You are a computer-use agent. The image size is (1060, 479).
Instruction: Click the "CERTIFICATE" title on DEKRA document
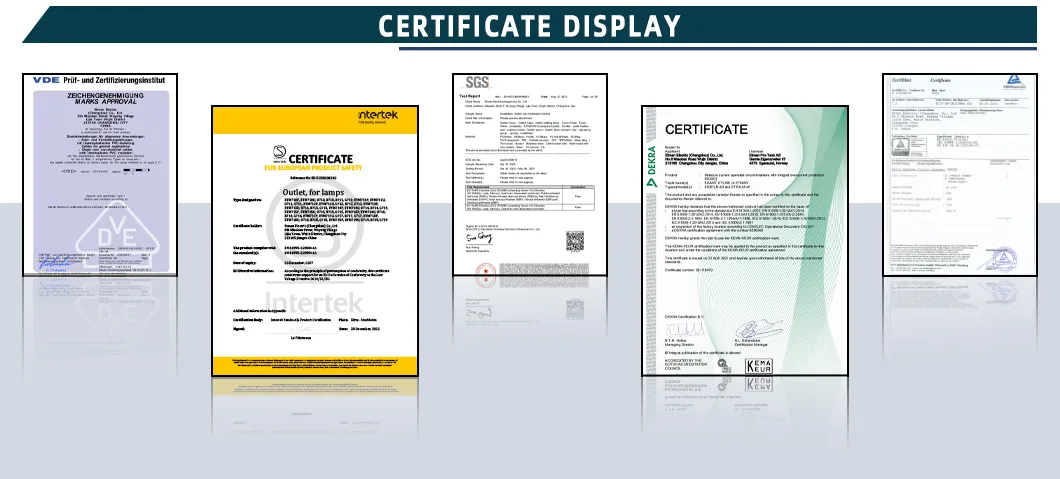706,129
